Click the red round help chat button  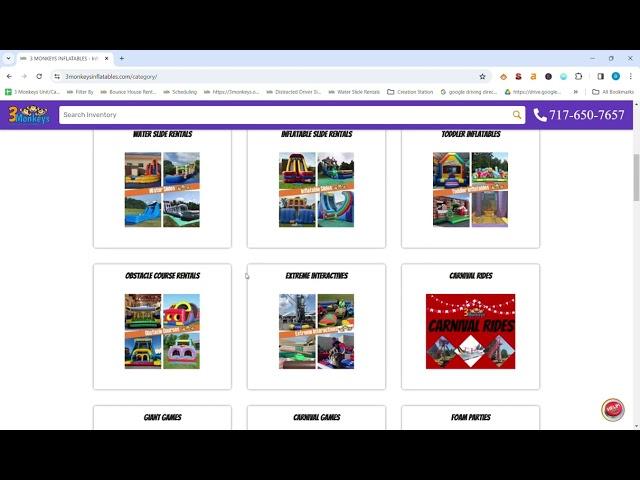[x=613, y=409]
